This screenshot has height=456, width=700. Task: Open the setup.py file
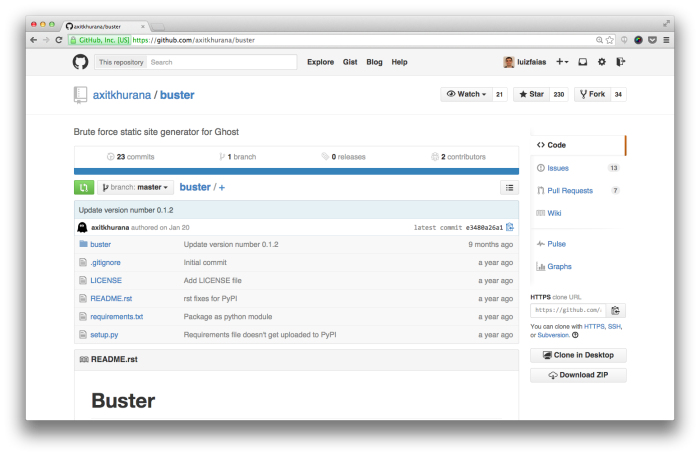point(104,335)
